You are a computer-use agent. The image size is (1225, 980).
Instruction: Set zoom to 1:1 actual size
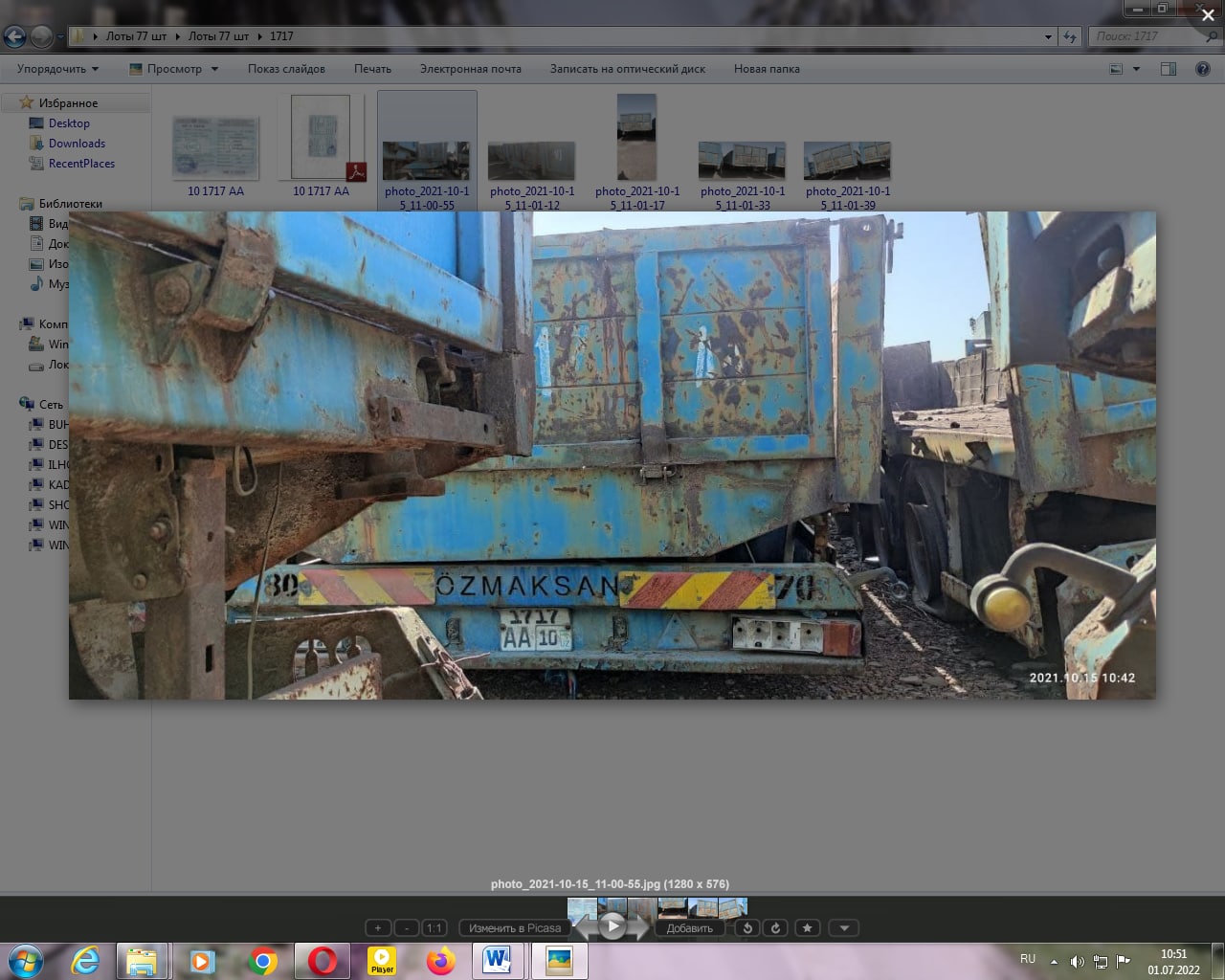434,927
